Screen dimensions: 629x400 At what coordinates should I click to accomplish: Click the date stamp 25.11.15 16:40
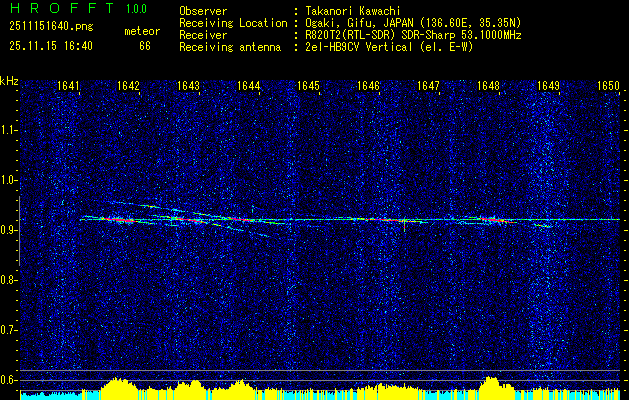coord(49,46)
